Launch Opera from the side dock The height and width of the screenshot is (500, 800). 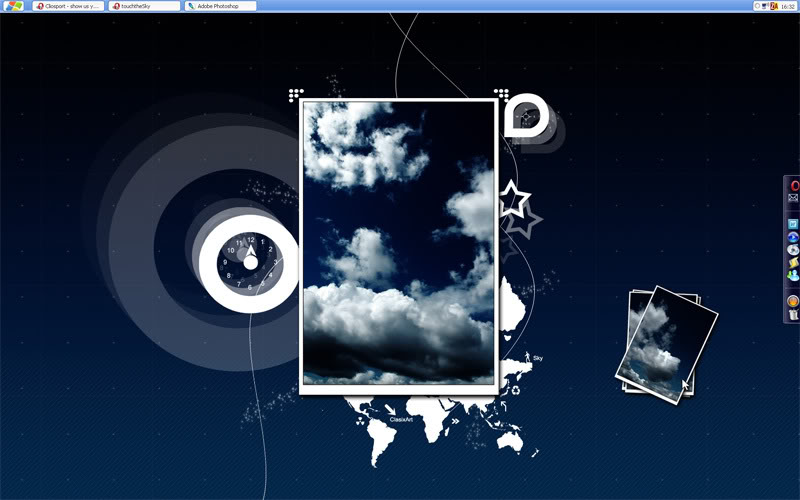[x=794, y=186]
